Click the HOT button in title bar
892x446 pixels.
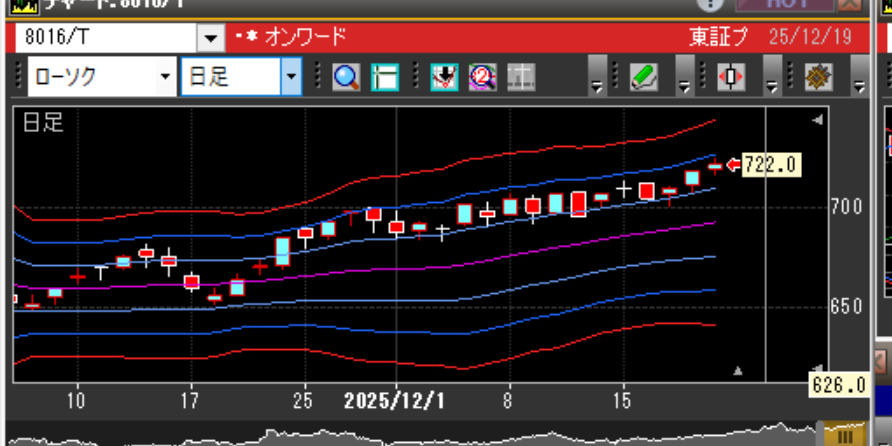point(785,4)
